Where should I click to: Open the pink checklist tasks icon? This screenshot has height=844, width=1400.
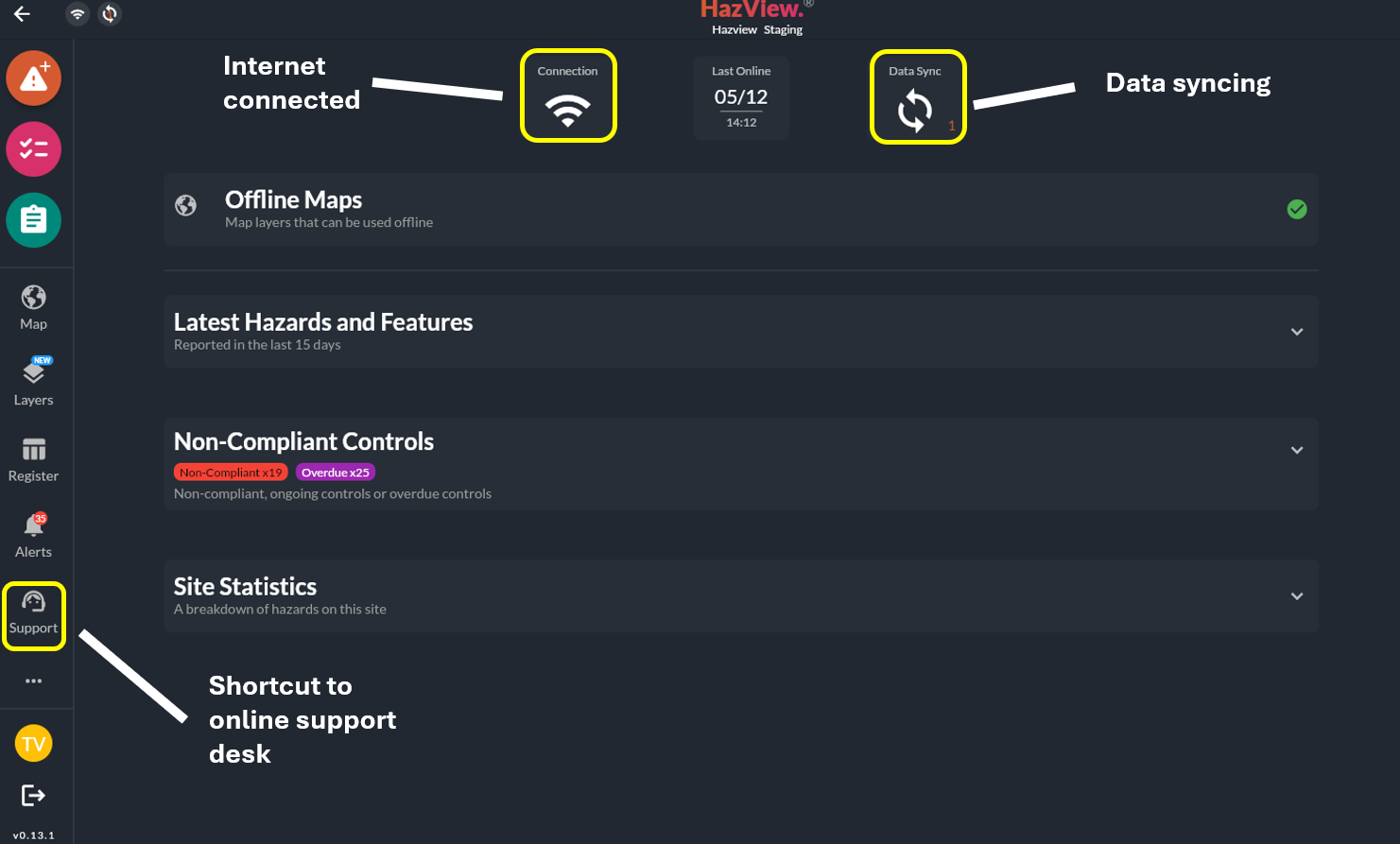coord(34,149)
